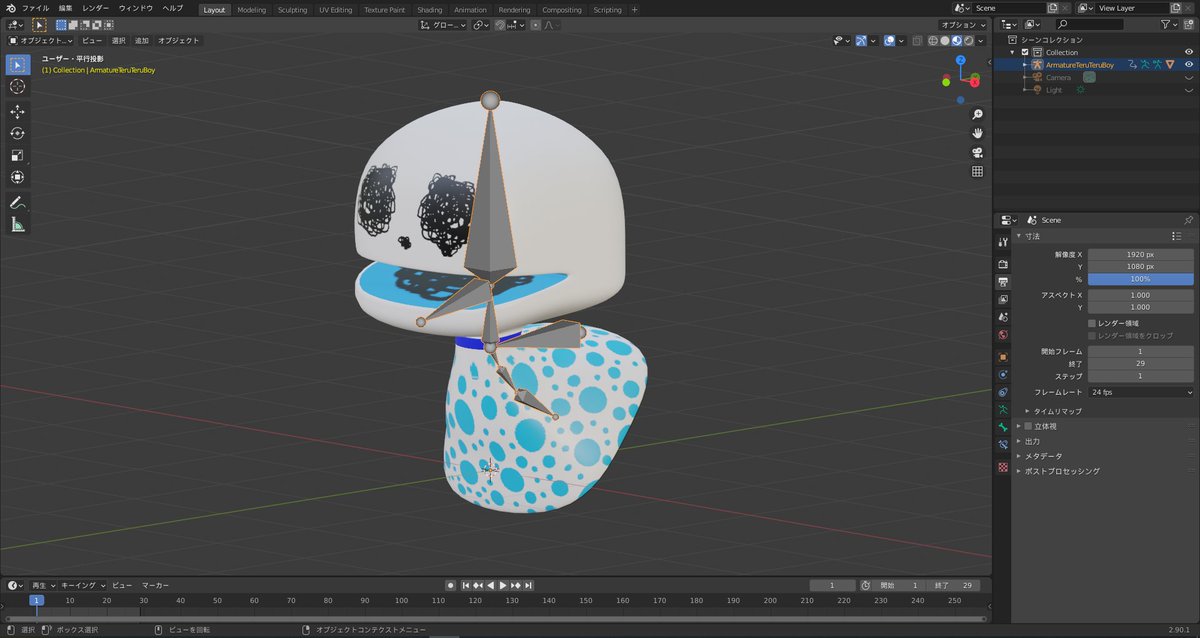The height and width of the screenshot is (638, 1200).
Task: Switch to the Animation workspace tab
Action: 470,9
